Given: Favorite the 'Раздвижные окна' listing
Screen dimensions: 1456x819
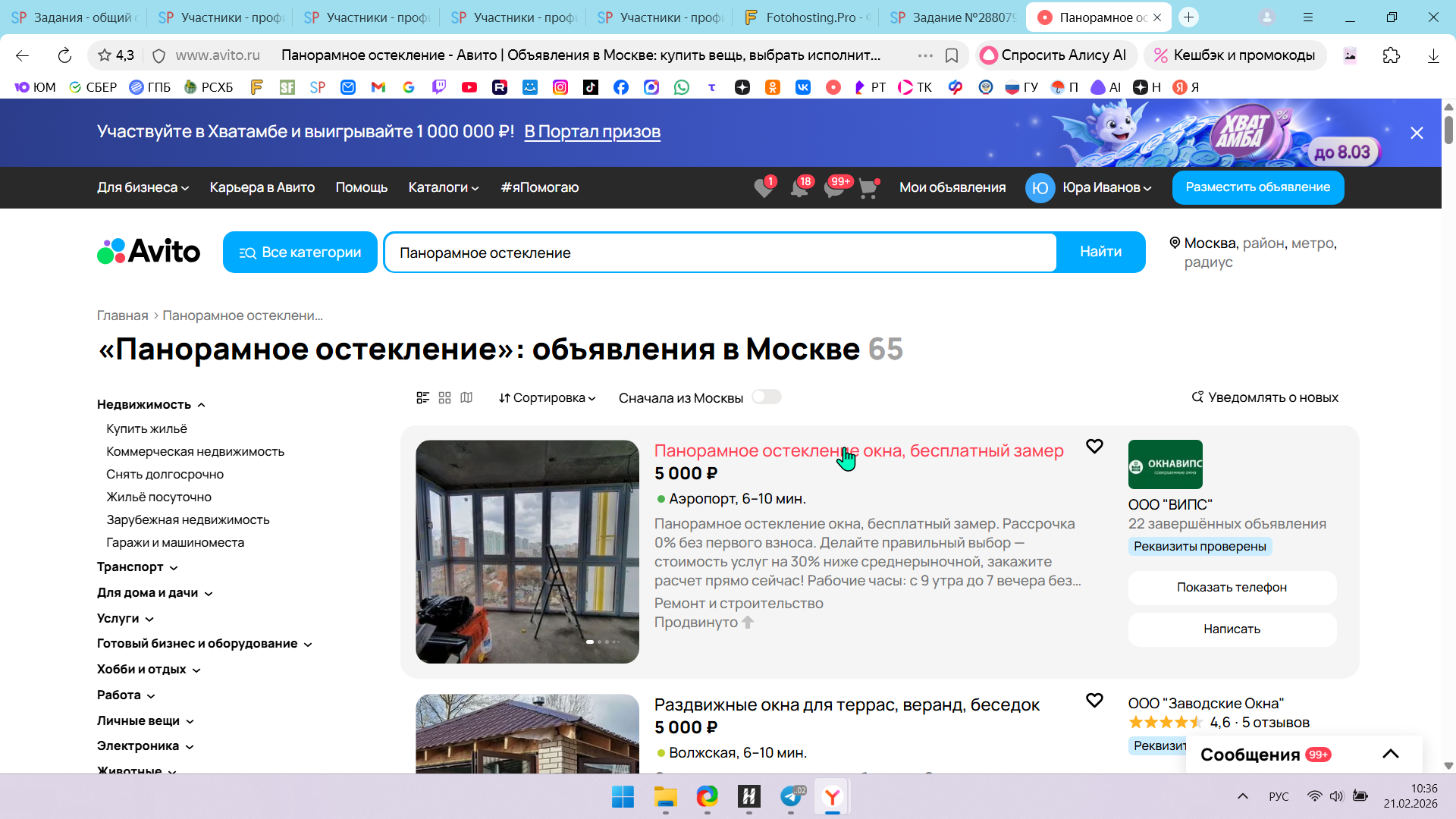Looking at the screenshot, I should [x=1094, y=701].
